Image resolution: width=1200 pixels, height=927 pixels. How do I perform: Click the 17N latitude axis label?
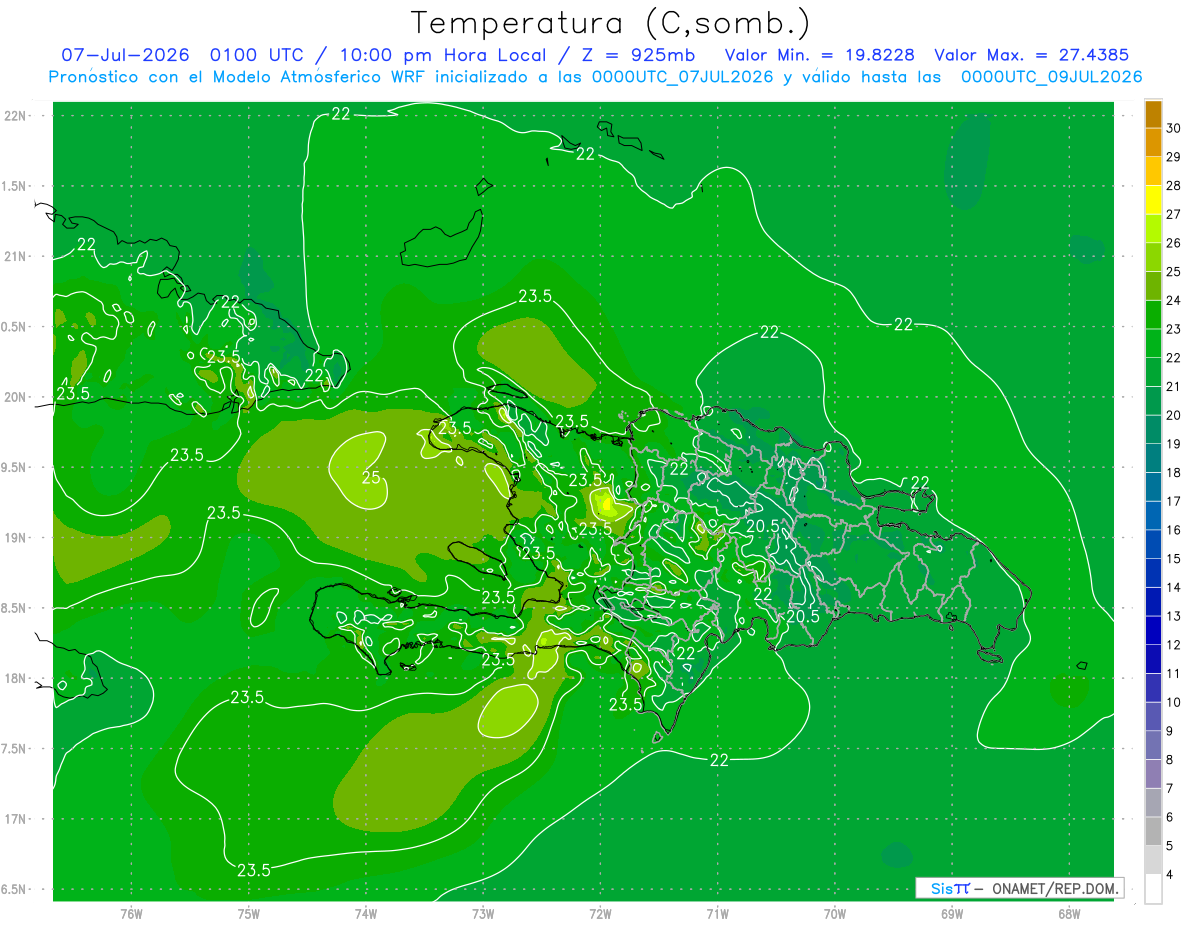[16, 819]
